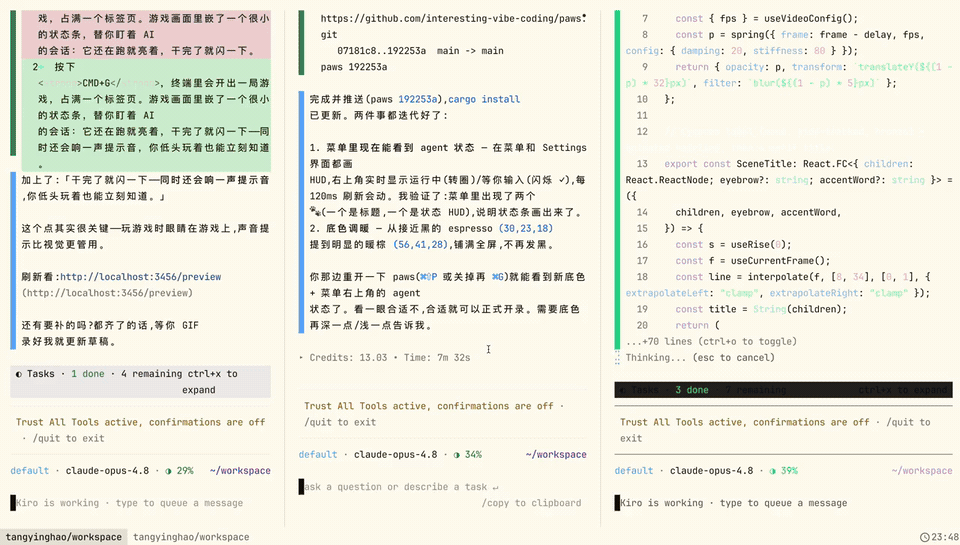Viewport: 960px width, 545px height.
Task: Click the default agent label in right pane
Action: (634, 471)
